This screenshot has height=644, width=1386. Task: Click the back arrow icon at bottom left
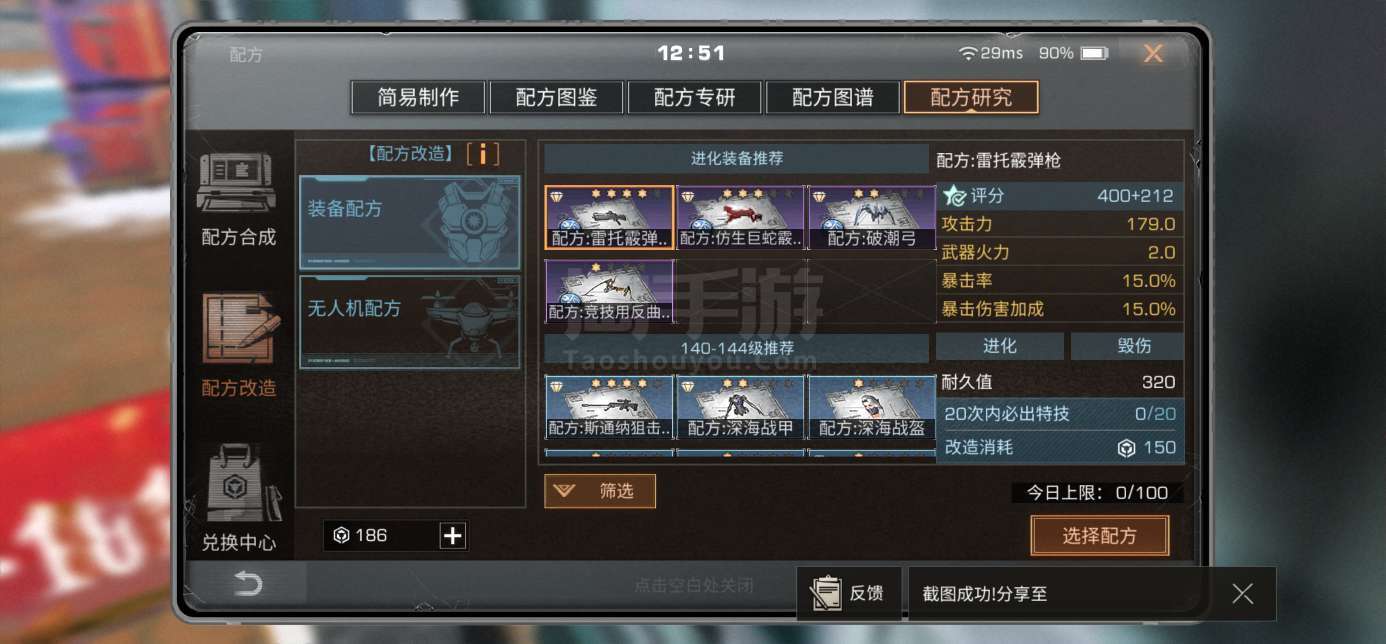[248, 585]
